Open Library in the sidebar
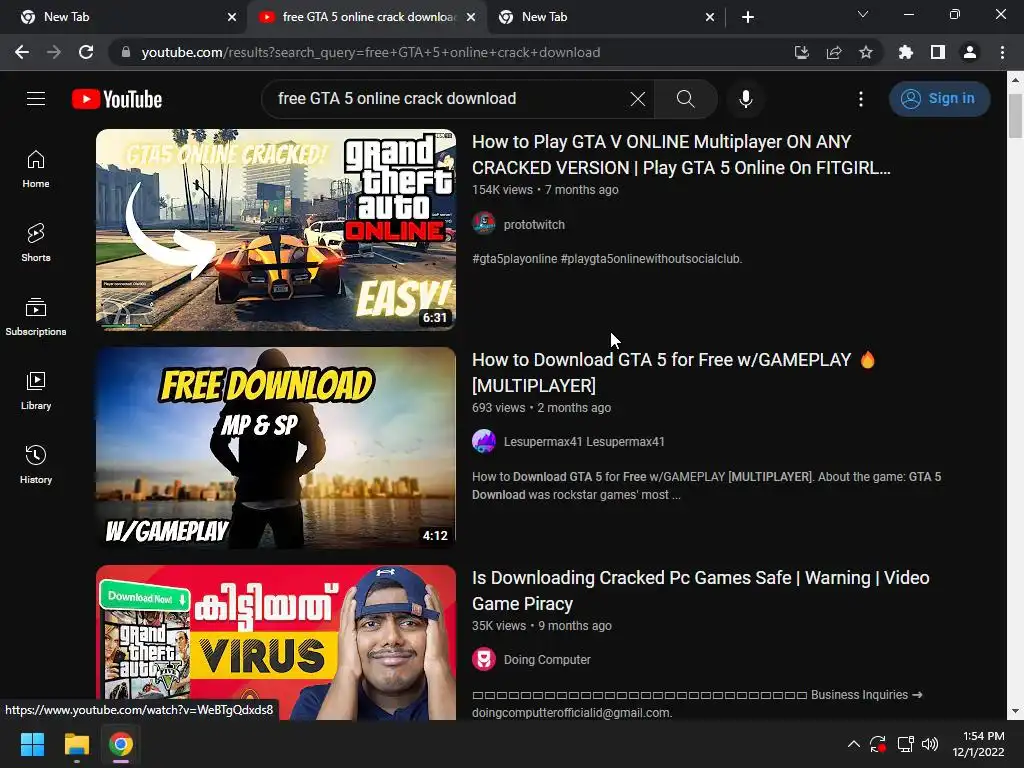Viewport: 1024px width, 768px height. click(36, 391)
